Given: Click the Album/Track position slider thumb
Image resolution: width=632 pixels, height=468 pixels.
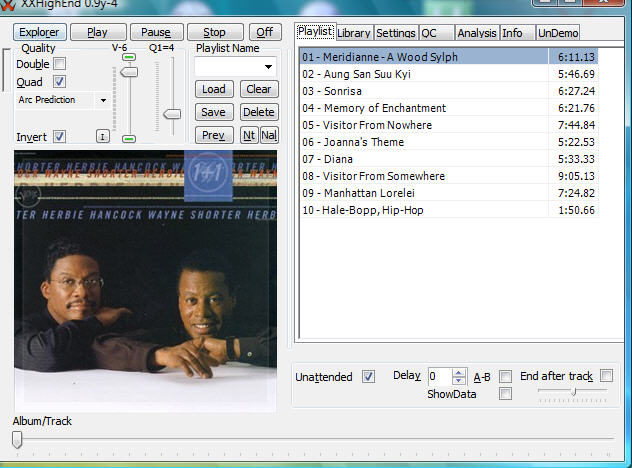Looking at the screenshot, I should [17, 439].
